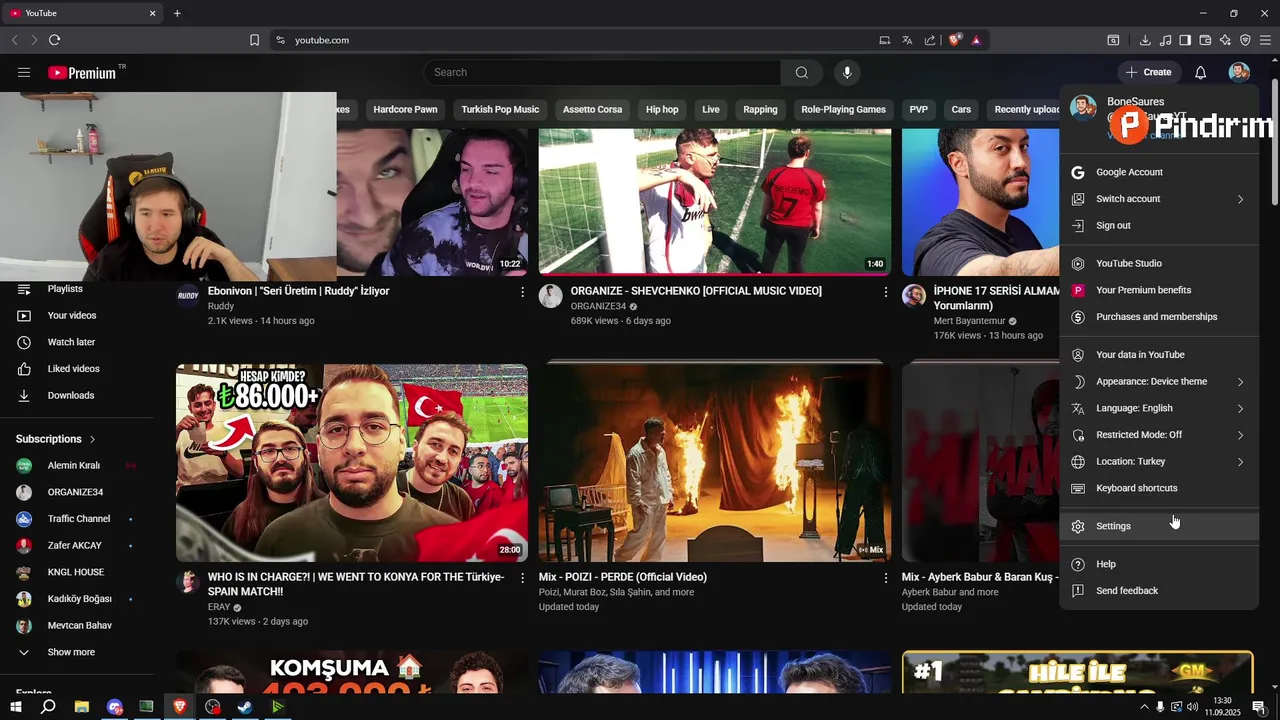Screen dimensions: 1280x720
Task: Open YouTube Studio from menu
Action: [x=1159, y=264]
